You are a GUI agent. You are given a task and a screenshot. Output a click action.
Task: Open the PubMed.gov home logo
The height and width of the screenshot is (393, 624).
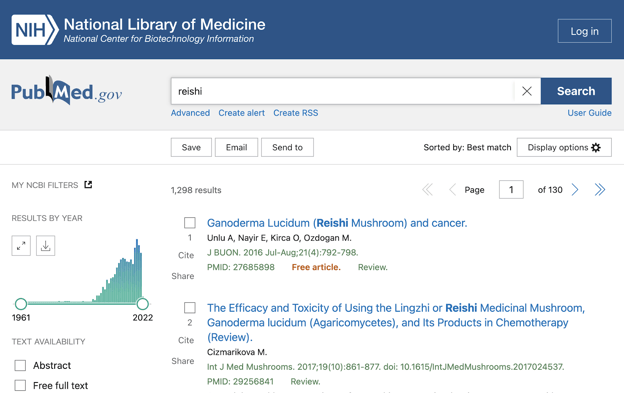tap(66, 91)
